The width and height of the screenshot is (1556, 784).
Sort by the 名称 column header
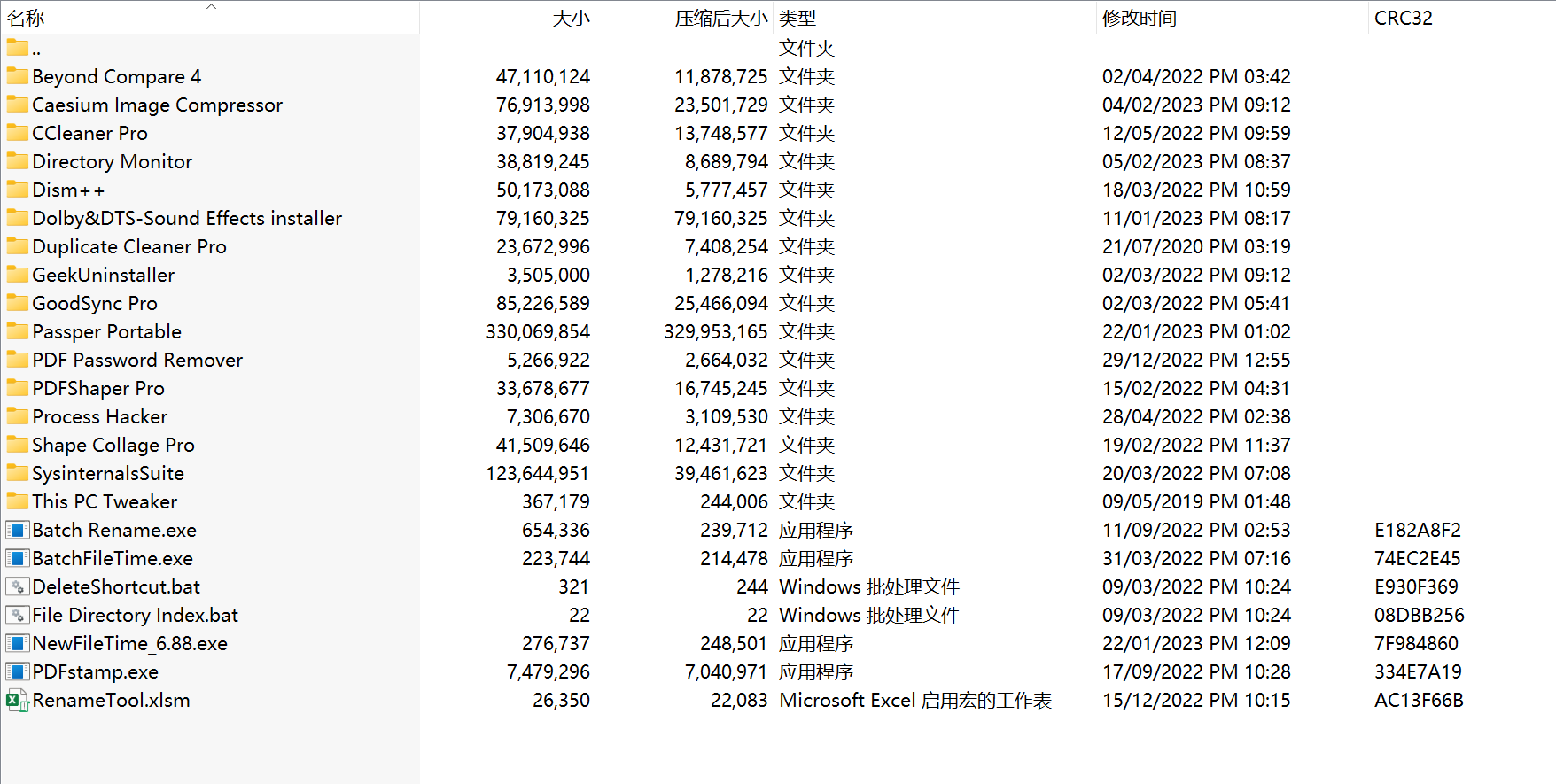pyautogui.click(x=26, y=19)
